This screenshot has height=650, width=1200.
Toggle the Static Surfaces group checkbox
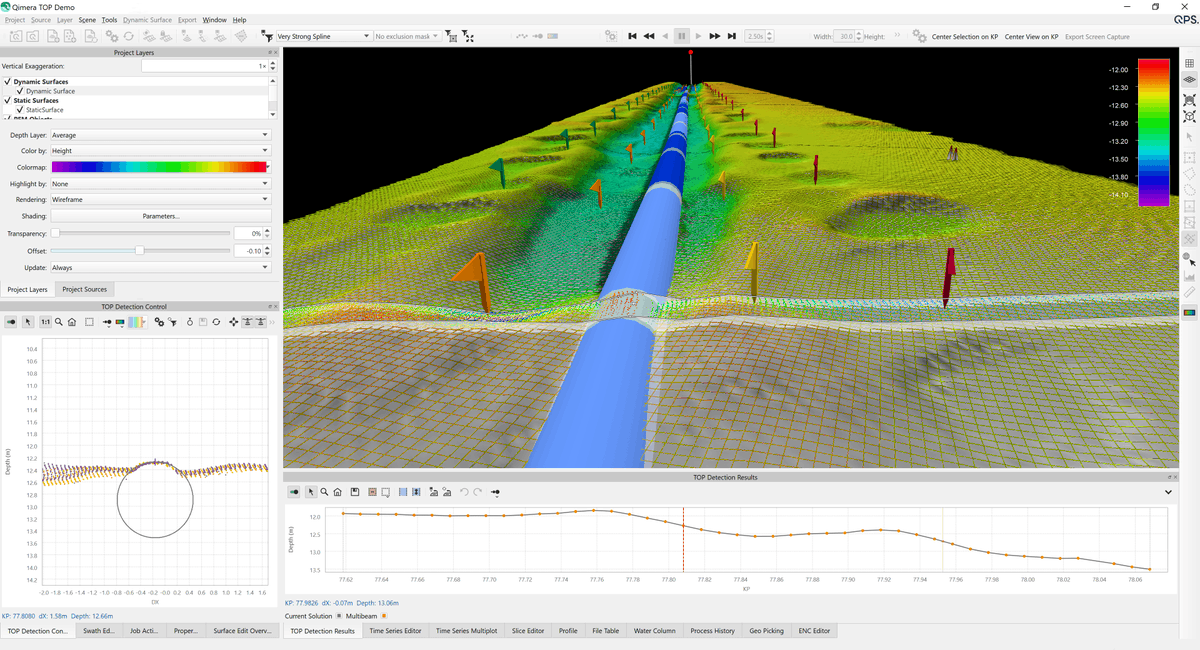tap(8, 101)
